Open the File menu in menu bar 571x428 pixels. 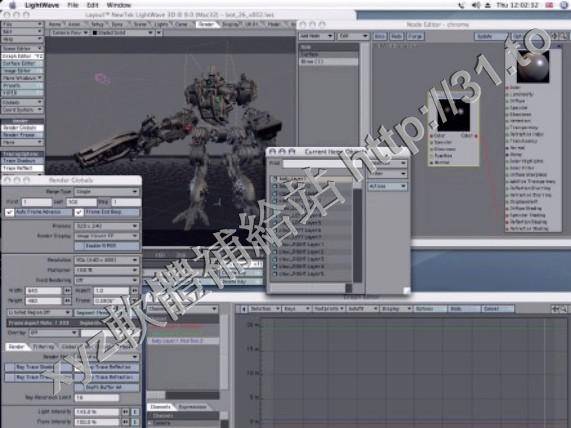[x=73, y=5]
